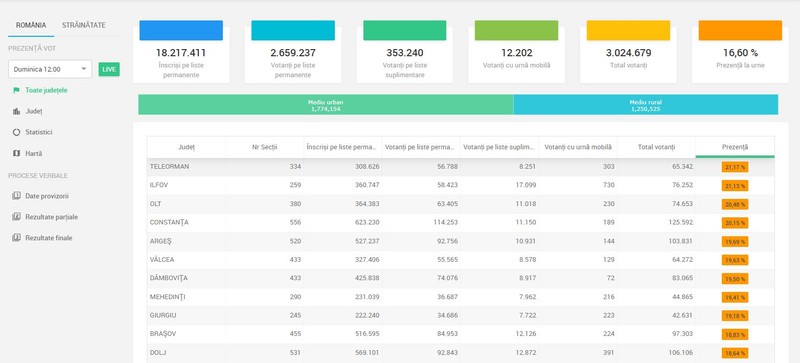
Task: Click the lime swatch above 12.202
Action: [x=516, y=30]
